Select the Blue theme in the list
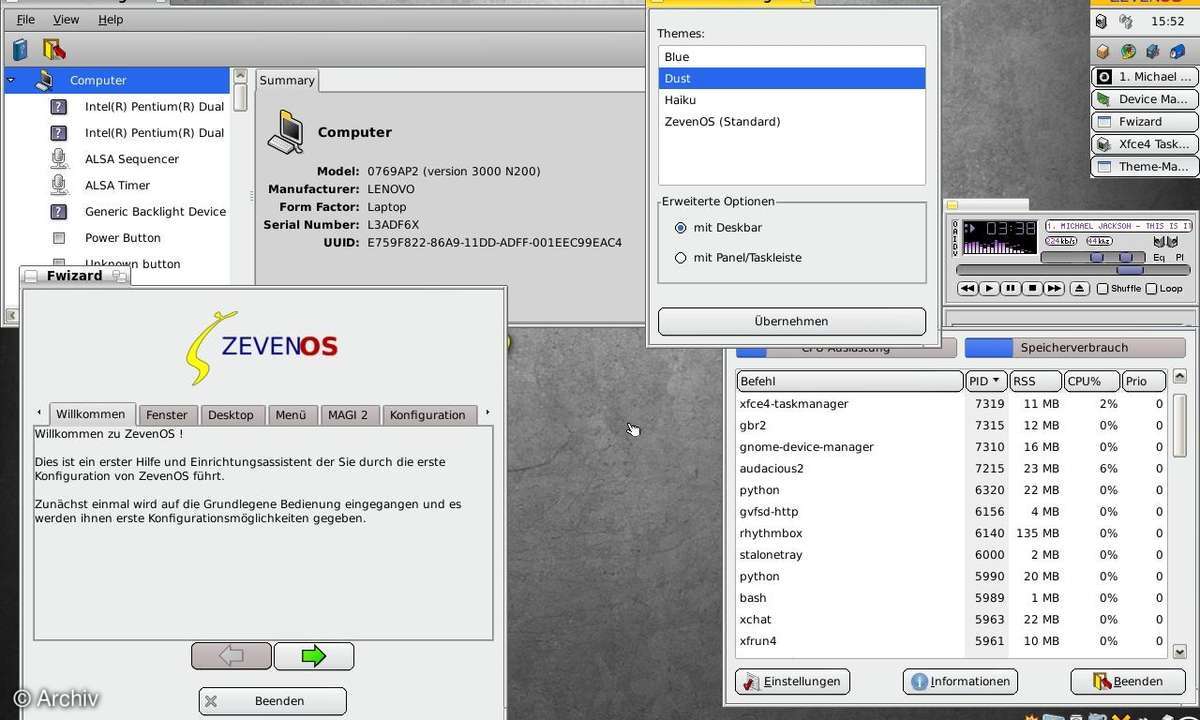 click(x=791, y=57)
